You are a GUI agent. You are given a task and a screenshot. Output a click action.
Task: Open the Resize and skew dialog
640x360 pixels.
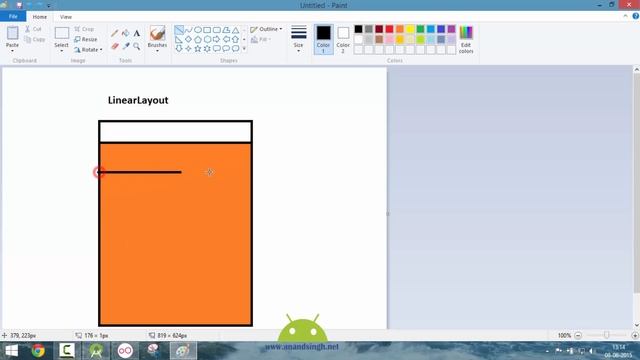click(86, 39)
